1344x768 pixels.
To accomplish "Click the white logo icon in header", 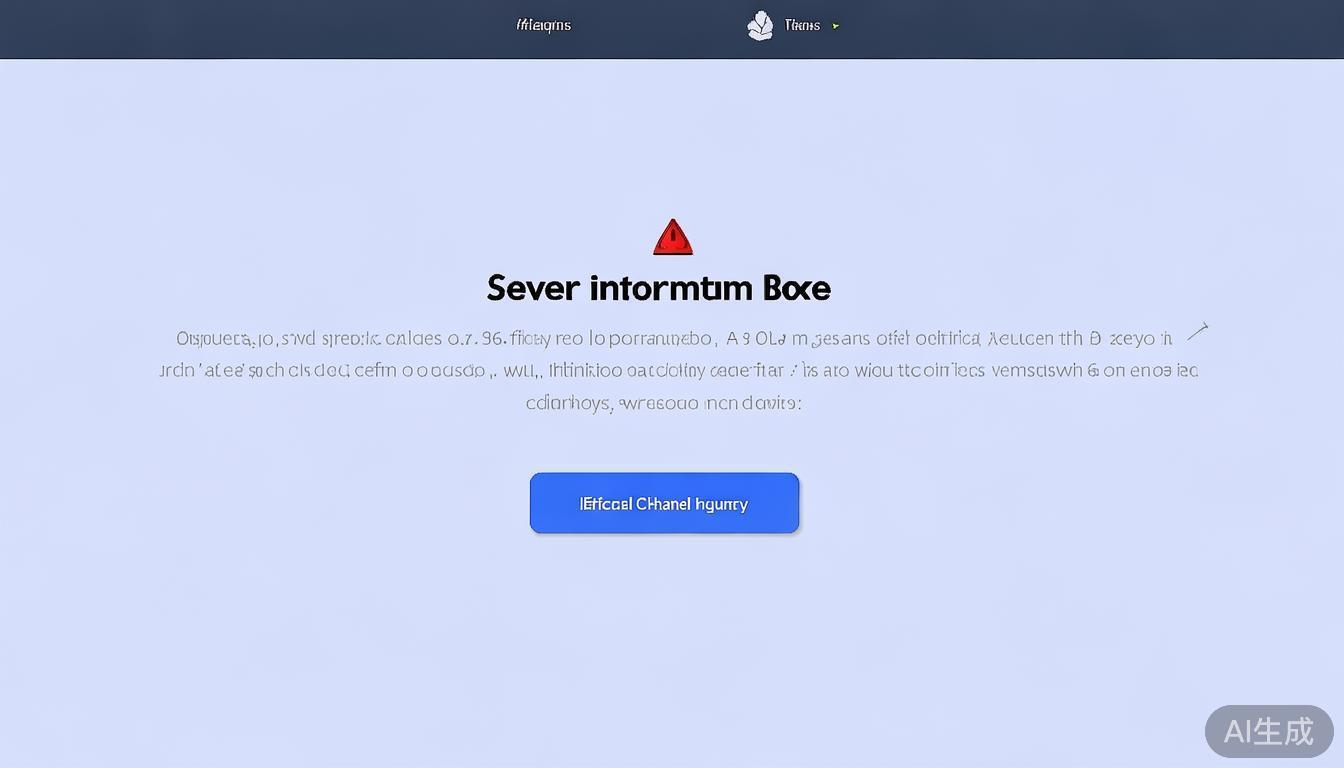I will (760, 26).
